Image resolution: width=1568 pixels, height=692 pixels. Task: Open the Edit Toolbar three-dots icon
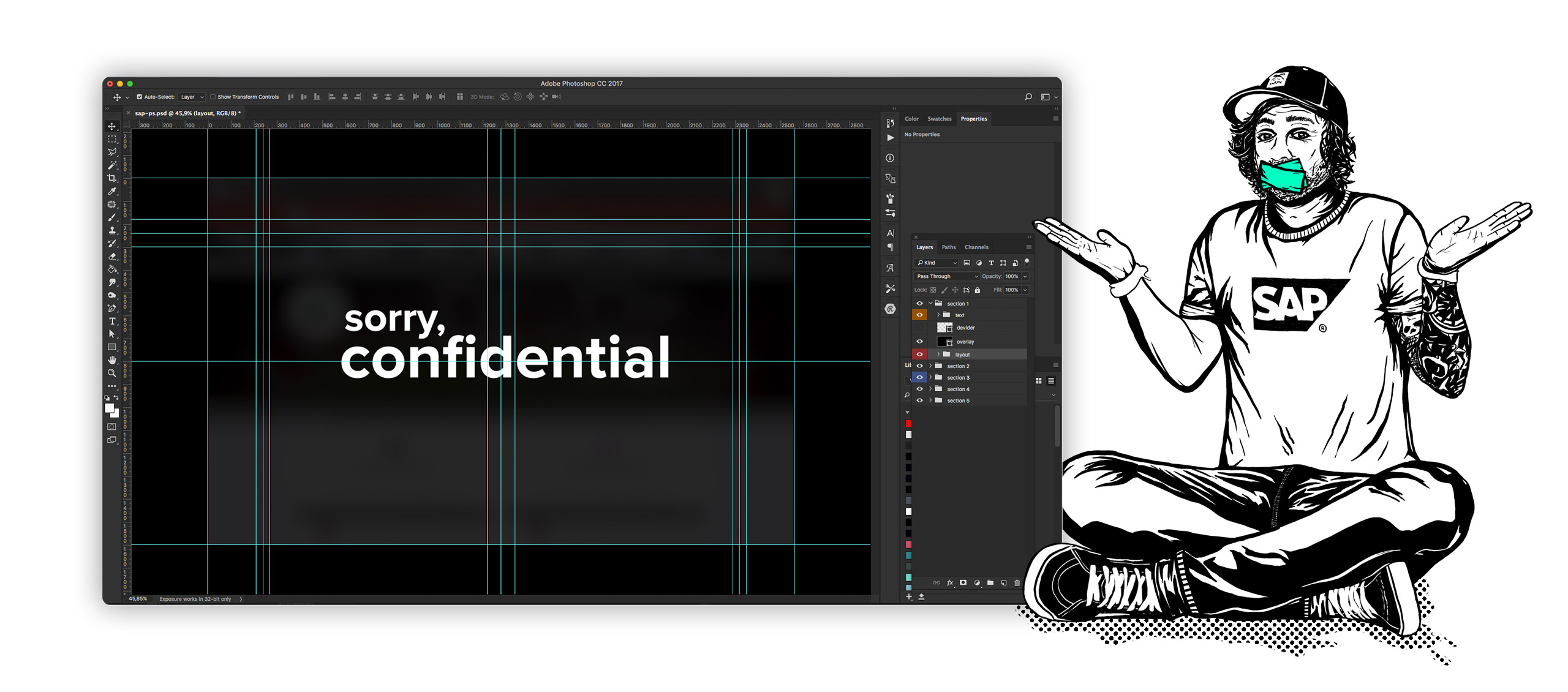[112, 386]
